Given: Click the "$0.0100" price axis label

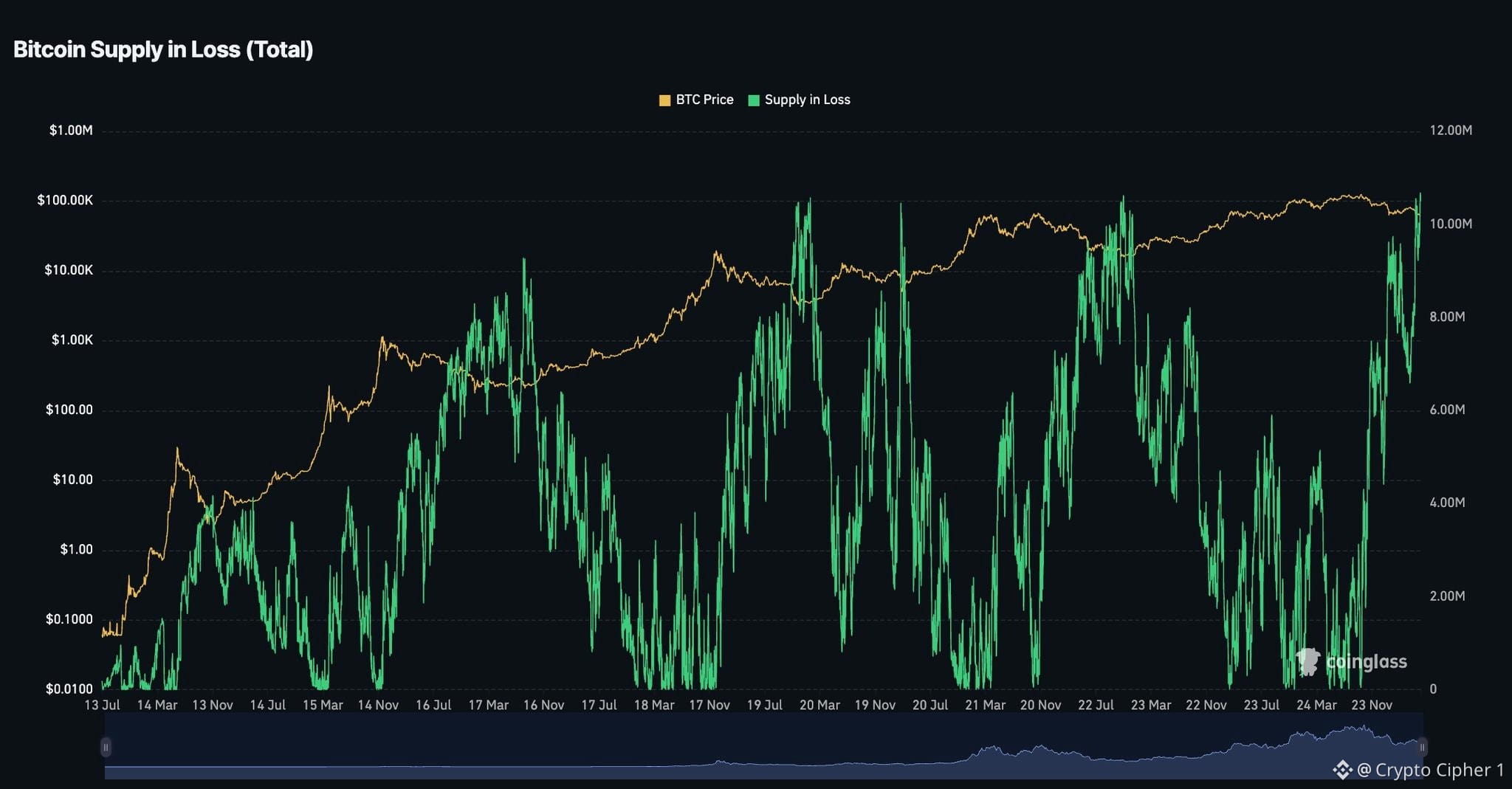Looking at the screenshot, I should (69, 689).
